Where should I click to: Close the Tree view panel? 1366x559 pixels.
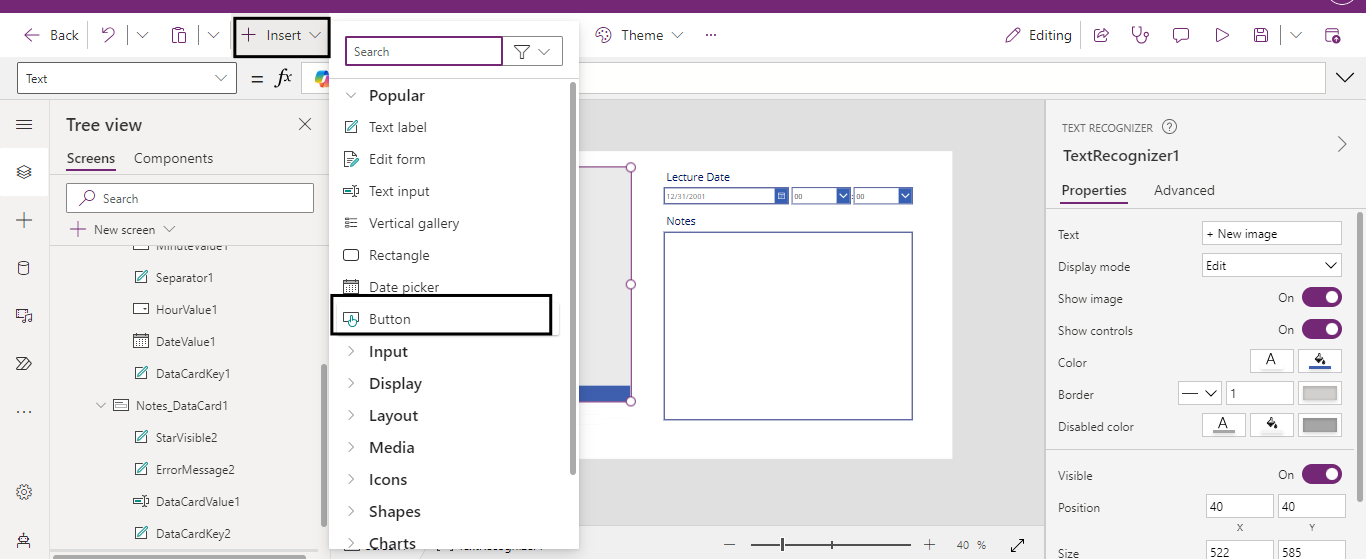click(305, 124)
